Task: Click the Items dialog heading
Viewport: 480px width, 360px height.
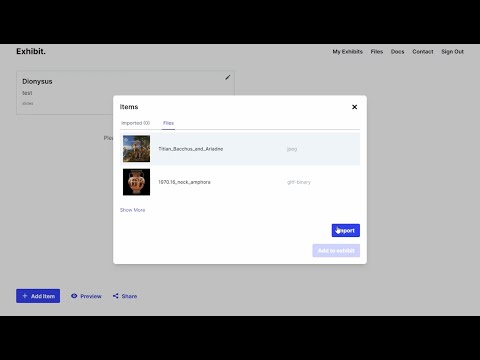Action: [x=129, y=107]
